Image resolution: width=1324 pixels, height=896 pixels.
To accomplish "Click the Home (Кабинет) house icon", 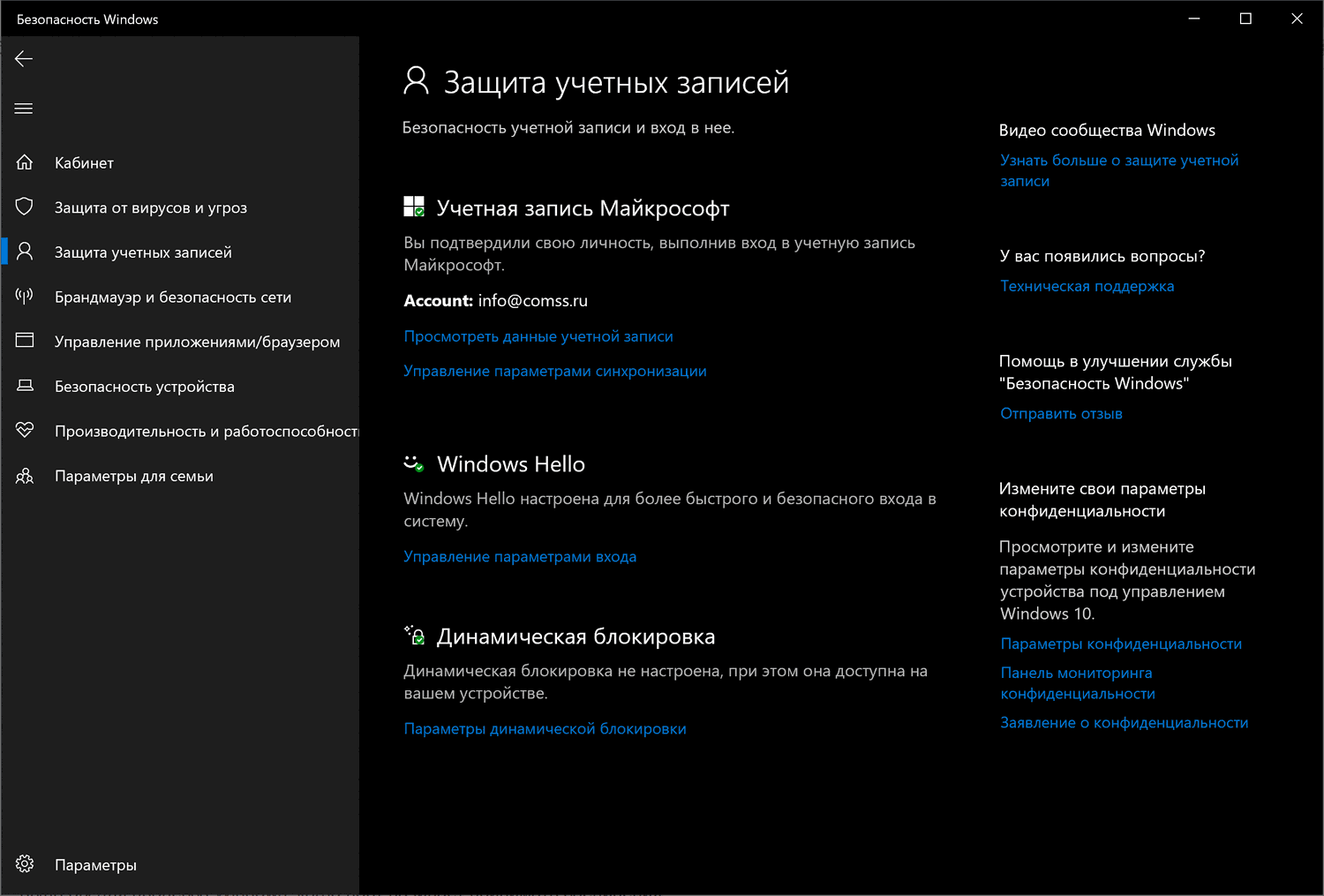I will [25, 162].
